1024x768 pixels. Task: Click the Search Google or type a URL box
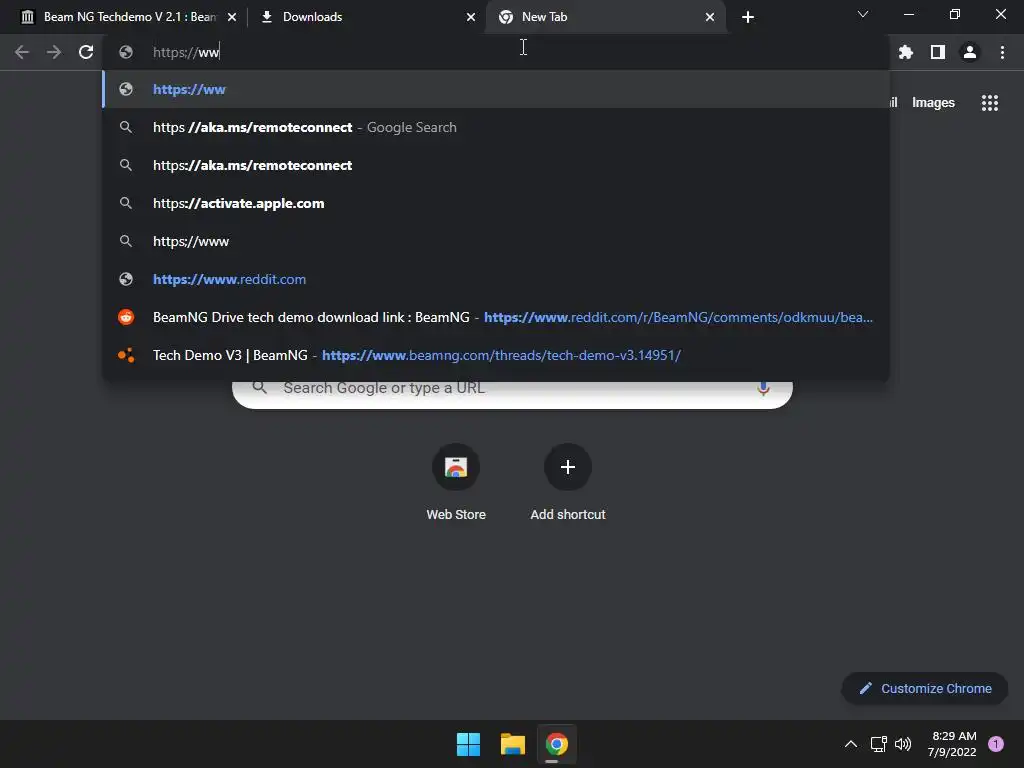513,392
